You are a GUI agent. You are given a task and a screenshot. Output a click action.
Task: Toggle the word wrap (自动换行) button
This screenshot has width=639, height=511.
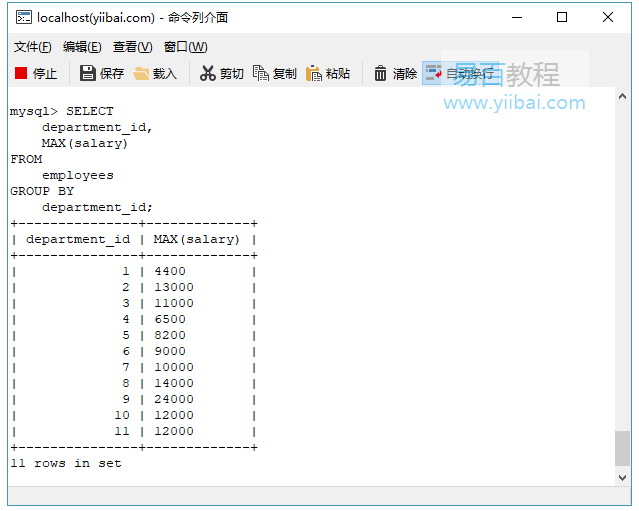(433, 73)
